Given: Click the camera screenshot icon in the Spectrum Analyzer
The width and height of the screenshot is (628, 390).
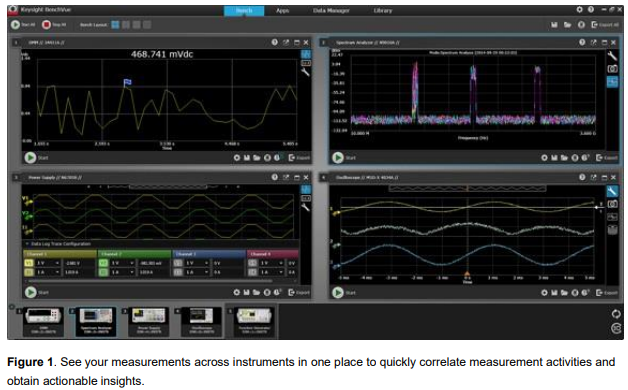Looking at the screenshot, I should pos(612,69).
